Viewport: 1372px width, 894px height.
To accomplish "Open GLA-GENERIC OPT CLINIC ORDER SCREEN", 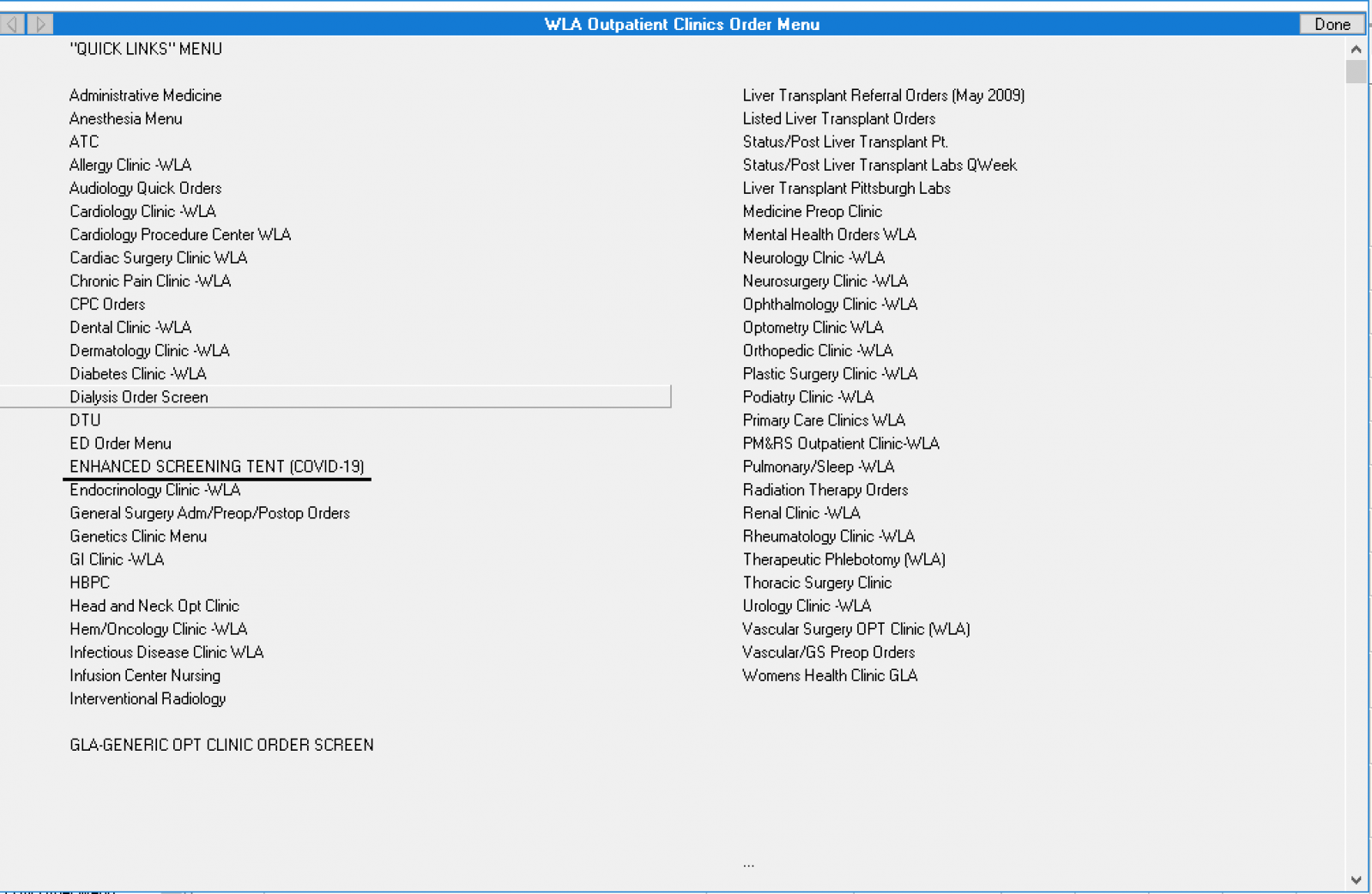I will [221, 746].
